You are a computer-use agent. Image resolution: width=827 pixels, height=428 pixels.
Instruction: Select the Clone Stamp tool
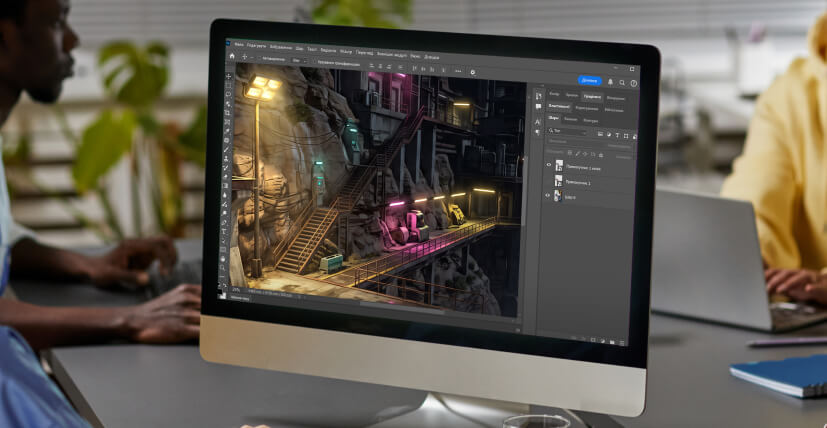click(226, 159)
